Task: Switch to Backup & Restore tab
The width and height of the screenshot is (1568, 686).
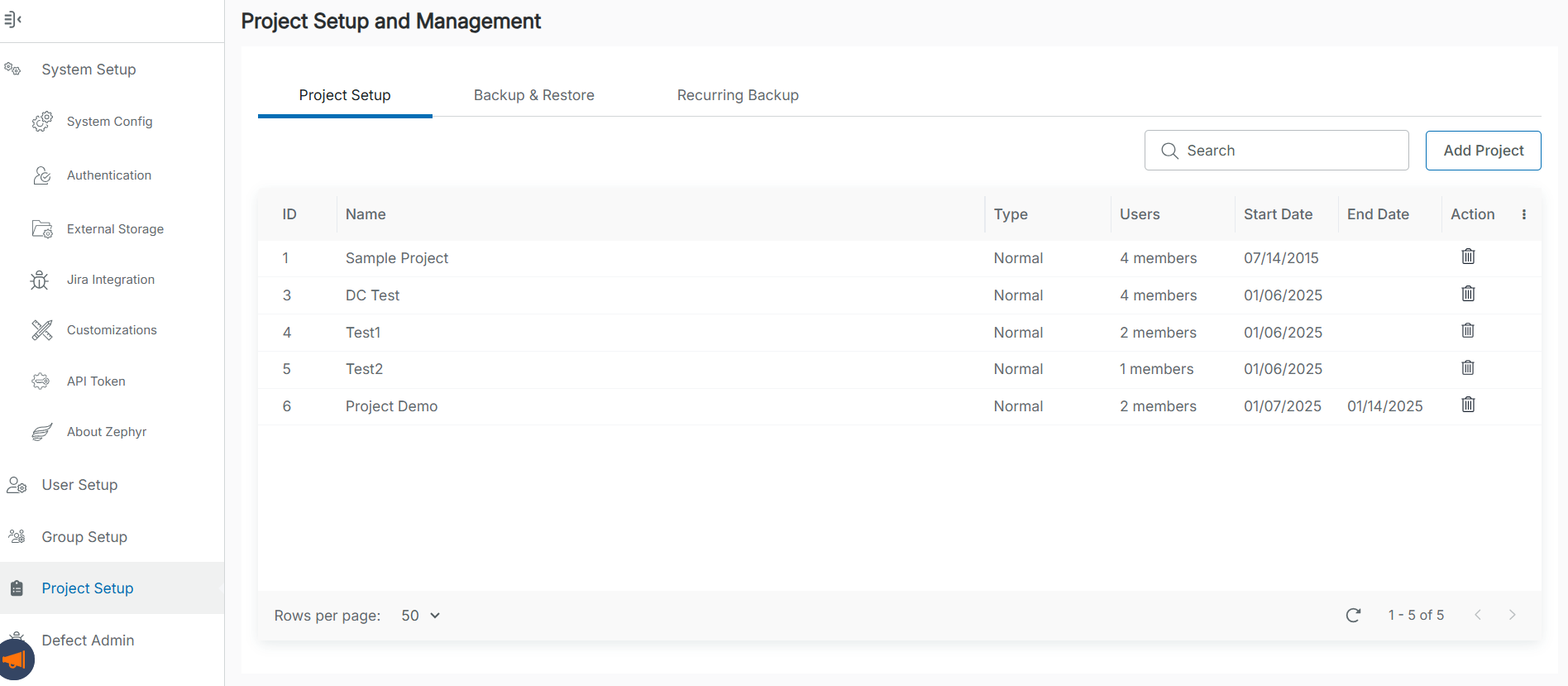Action: 533,95
